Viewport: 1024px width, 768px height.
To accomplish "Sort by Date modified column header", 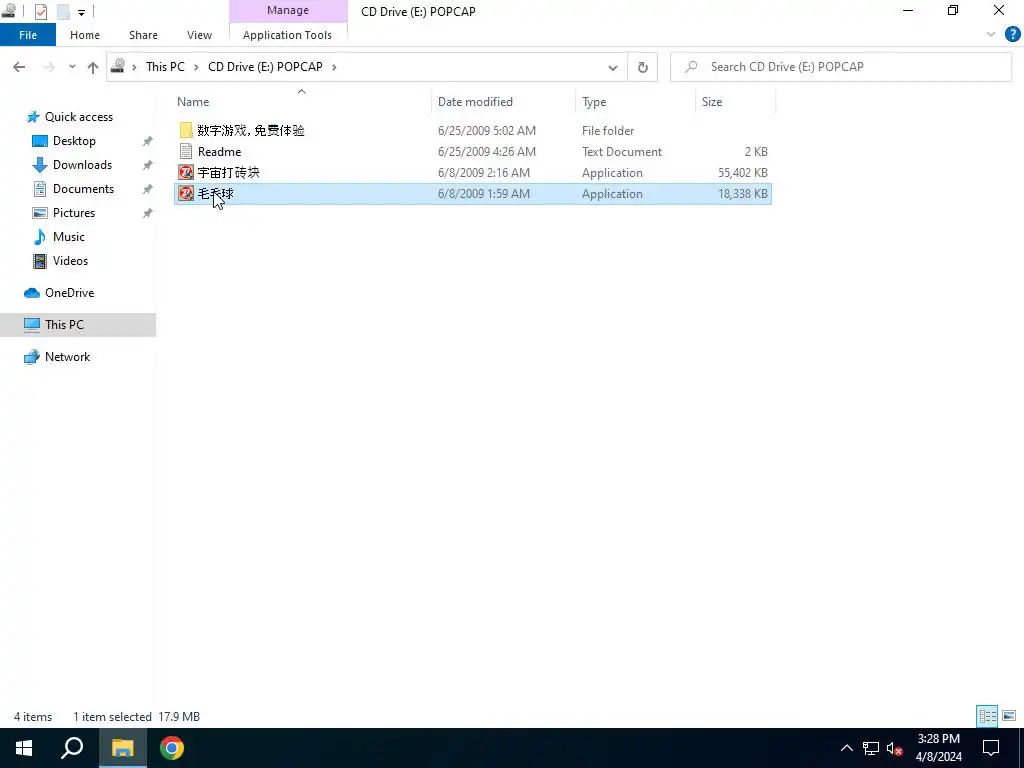I will coord(504,102).
